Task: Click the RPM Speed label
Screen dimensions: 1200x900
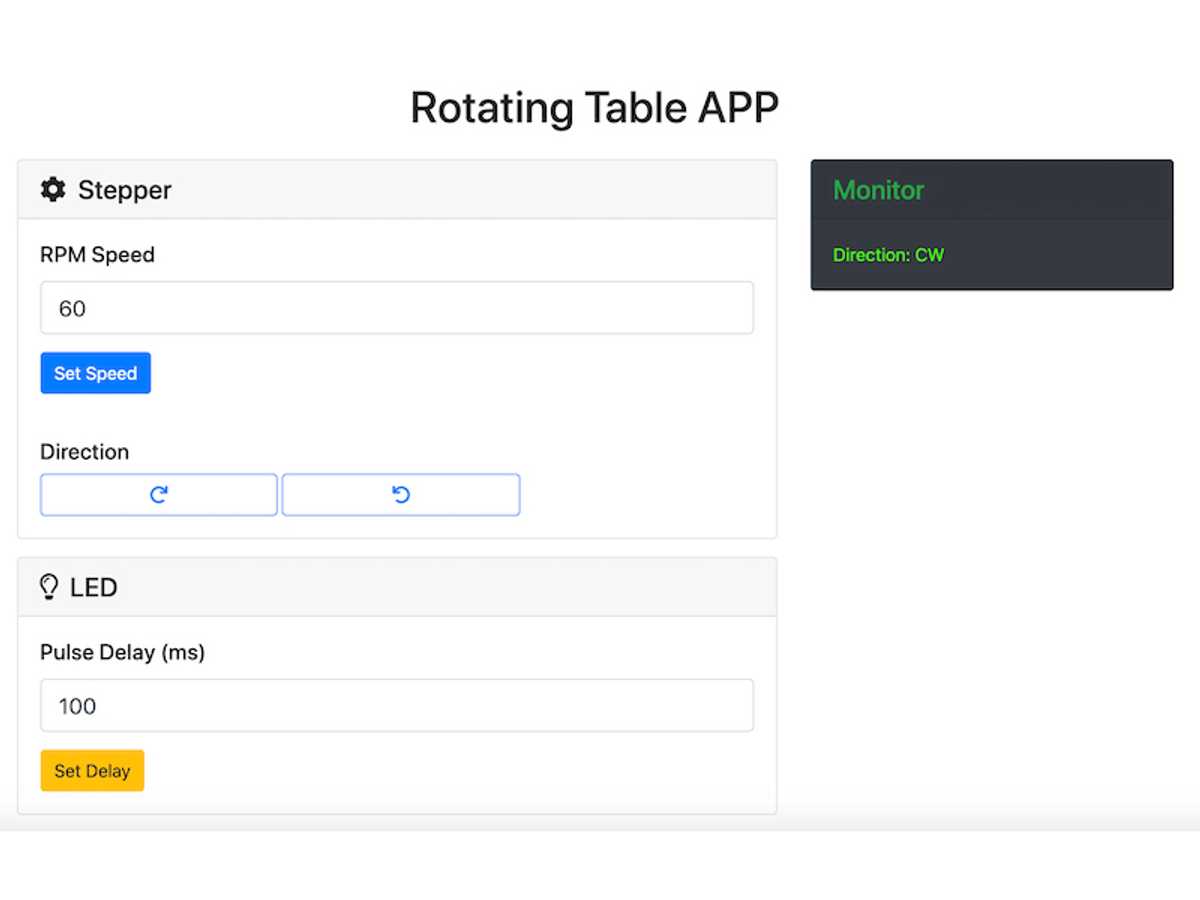Action: click(x=97, y=255)
